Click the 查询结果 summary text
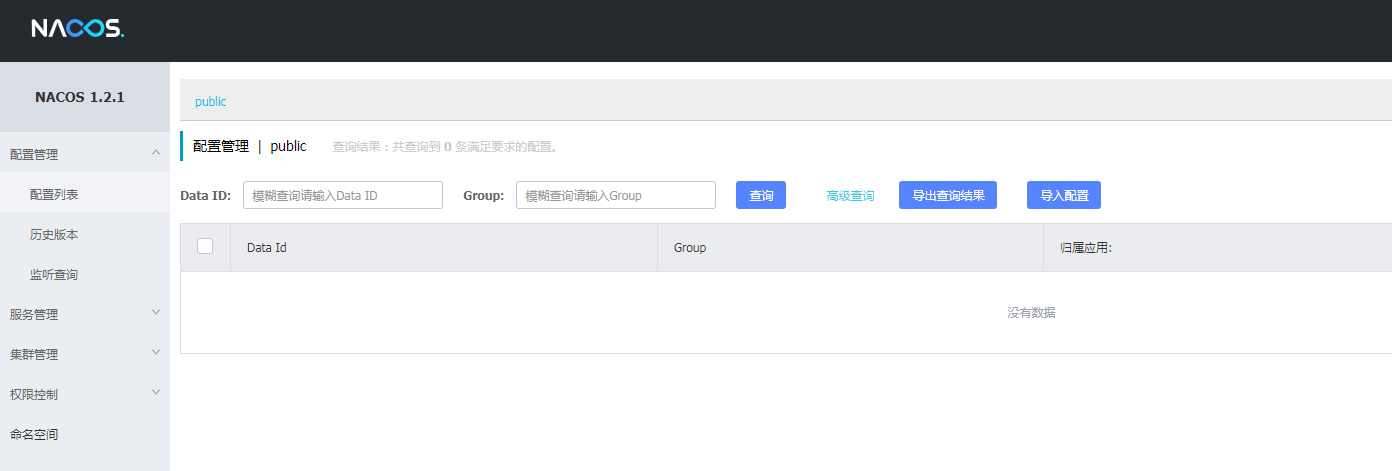The image size is (1392, 471). (445, 147)
